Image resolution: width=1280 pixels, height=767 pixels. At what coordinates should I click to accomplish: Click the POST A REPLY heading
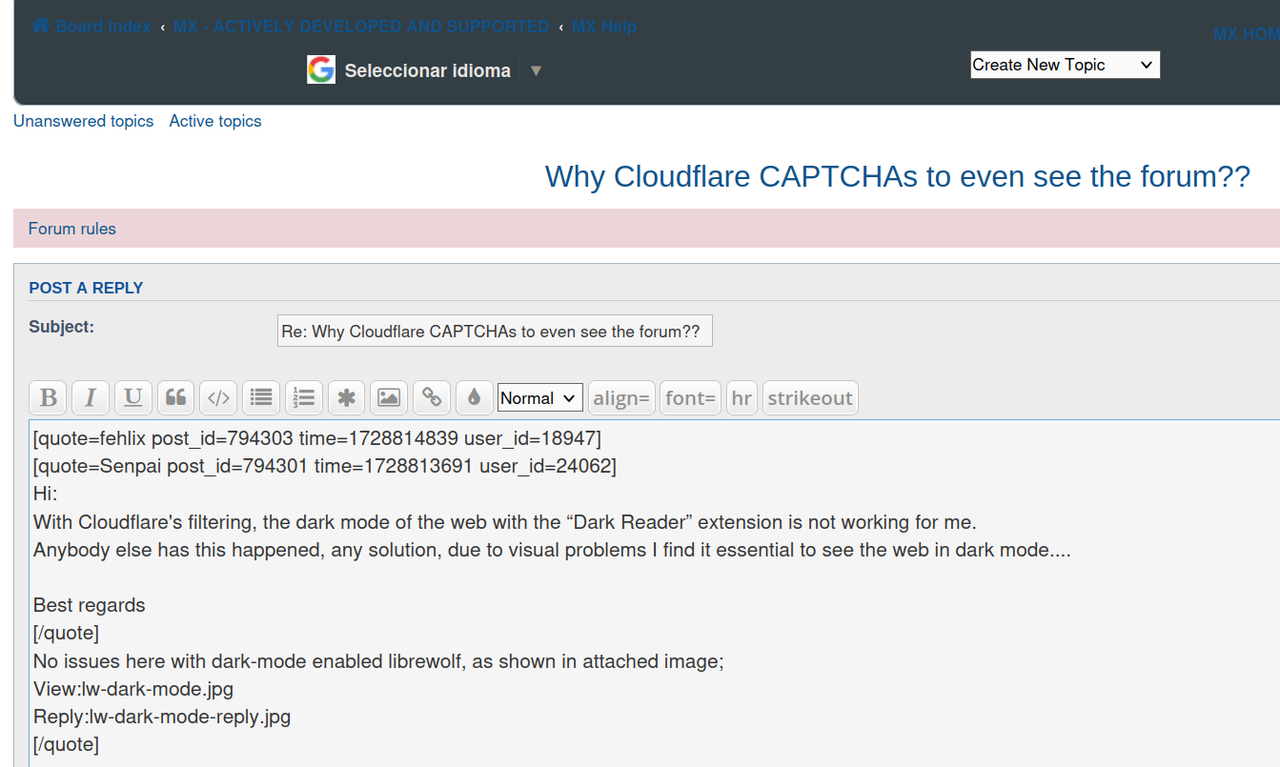pyautogui.click(x=86, y=288)
